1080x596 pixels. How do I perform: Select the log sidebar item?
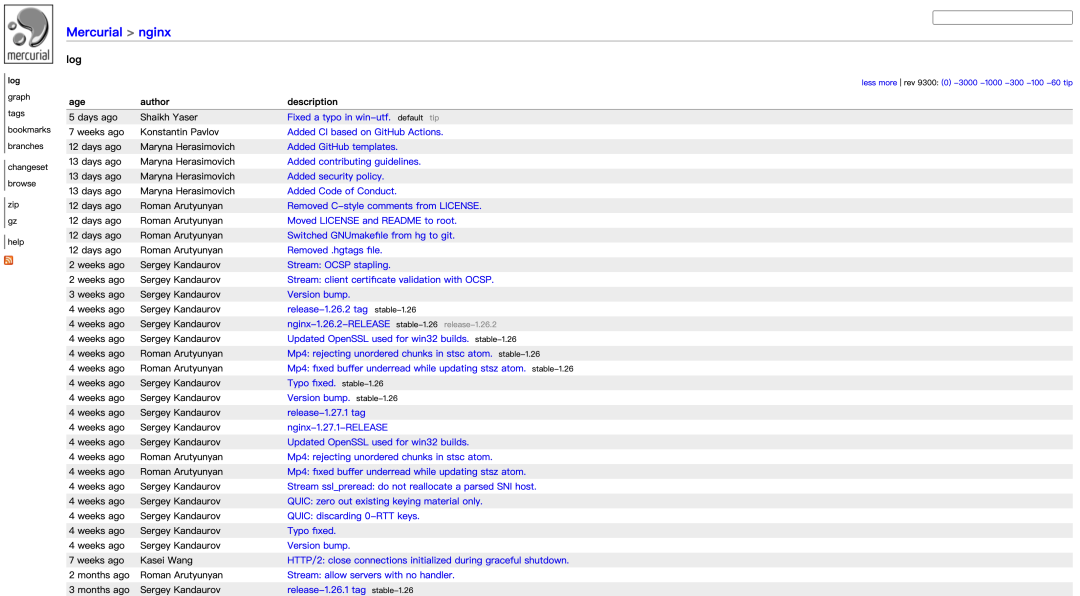coord(14,81)
